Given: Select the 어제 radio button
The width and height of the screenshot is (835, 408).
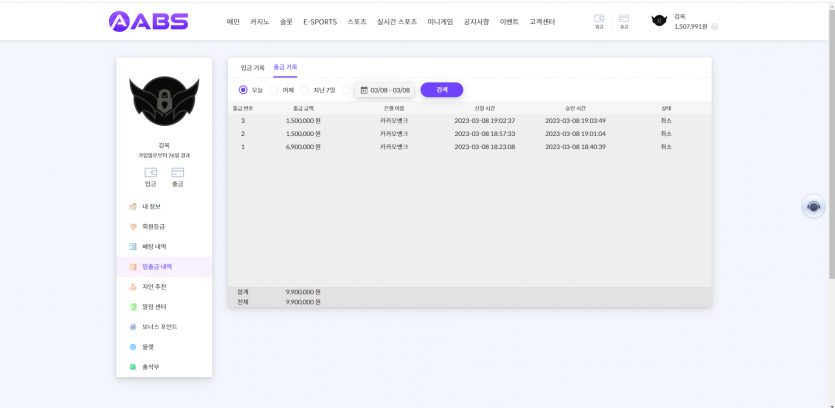Looking at the screenshot, I should point(274,90).
